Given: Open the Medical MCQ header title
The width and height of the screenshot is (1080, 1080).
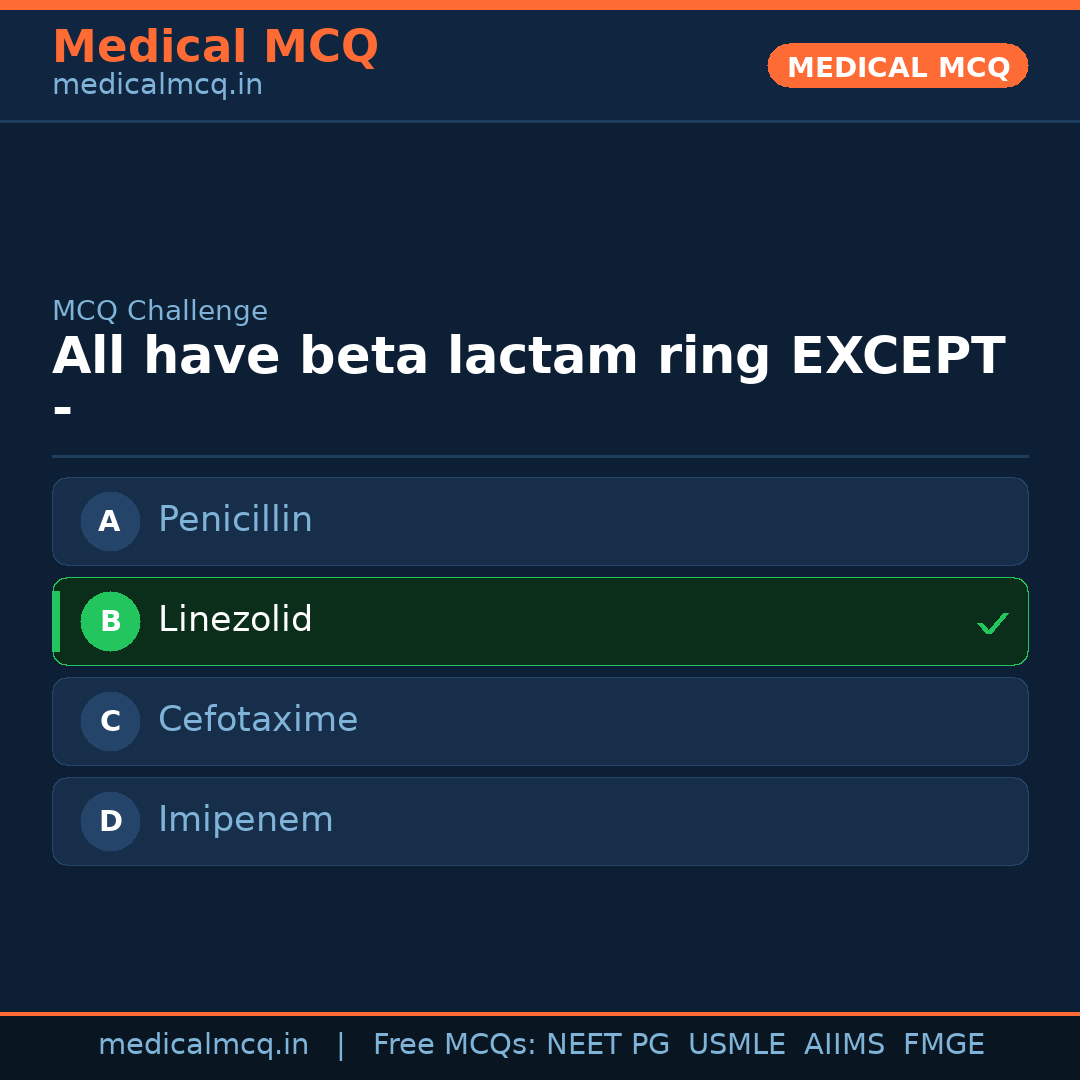Looking at the screenshot, I should pyautogui.click(x=215, y=47).
